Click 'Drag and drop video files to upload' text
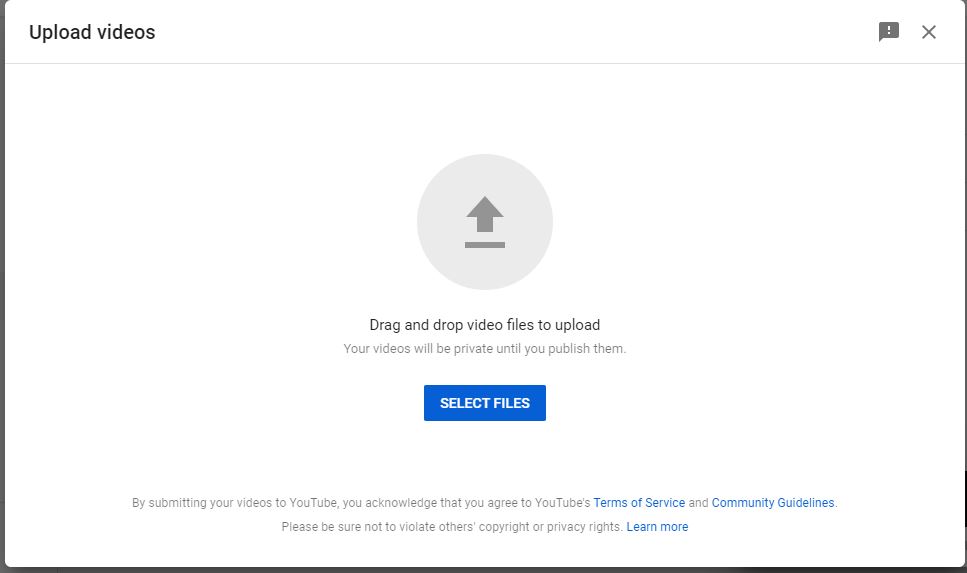 click(485, 325)
